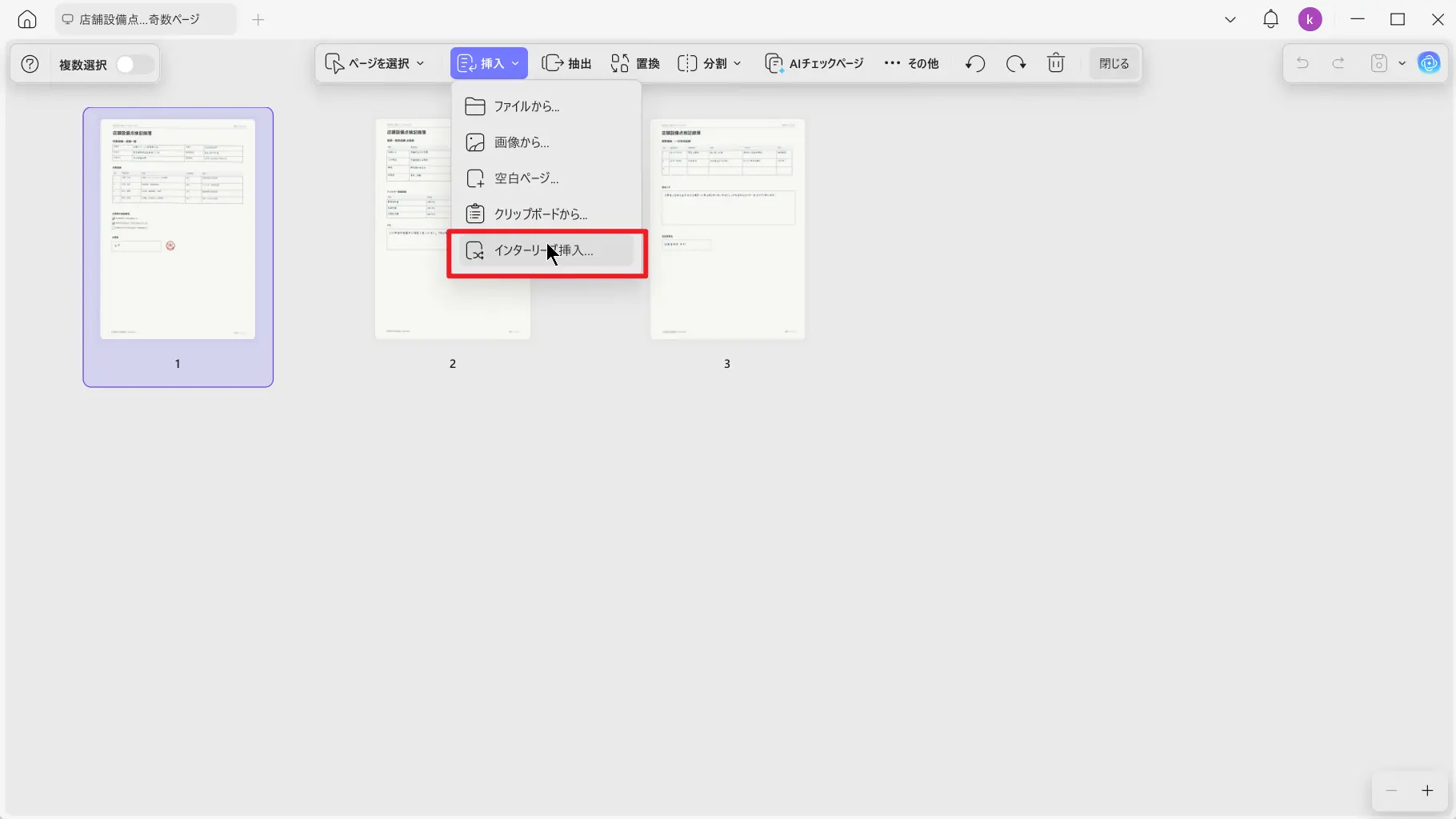Select 空白ページ... menu item
Viewport: 1456px width, 819px height.
(546, 178)
